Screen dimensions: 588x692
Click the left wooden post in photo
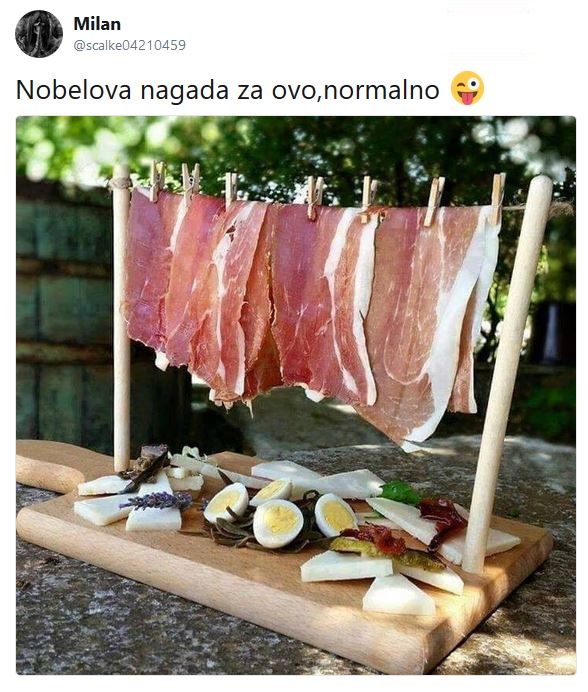(121, 318)
